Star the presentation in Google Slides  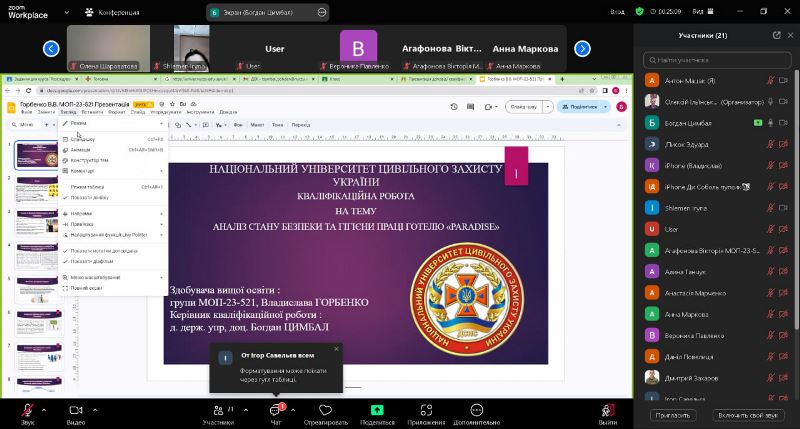(x=172, y=104)
